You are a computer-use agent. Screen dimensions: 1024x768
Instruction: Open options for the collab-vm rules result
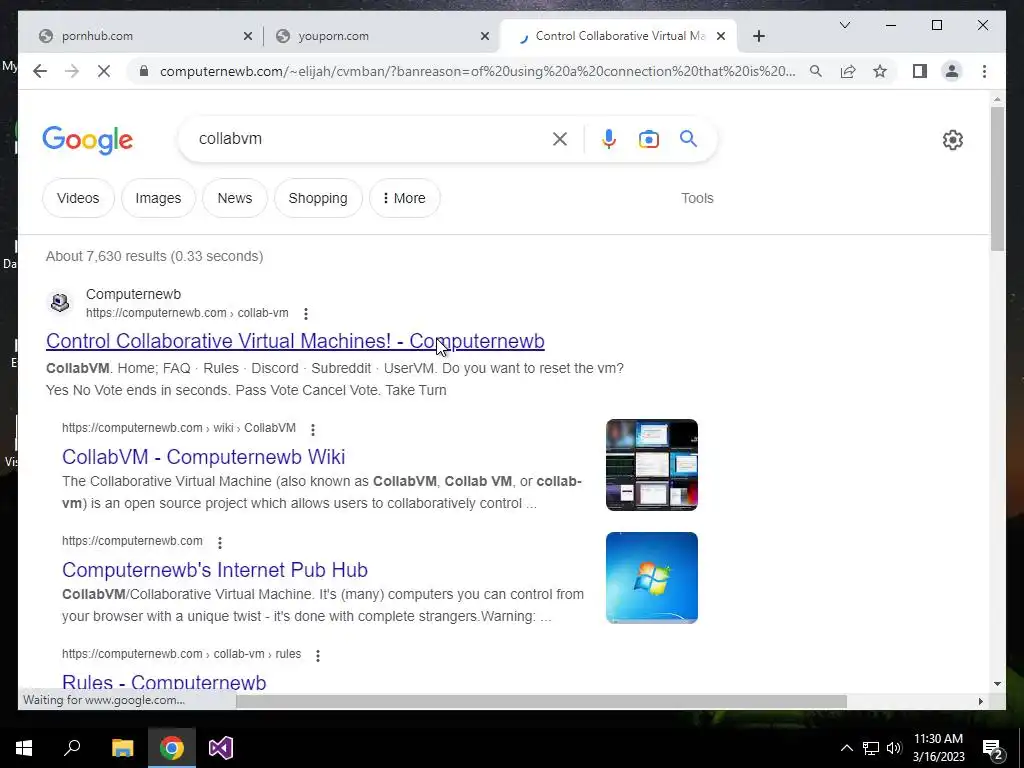(318, 656)
